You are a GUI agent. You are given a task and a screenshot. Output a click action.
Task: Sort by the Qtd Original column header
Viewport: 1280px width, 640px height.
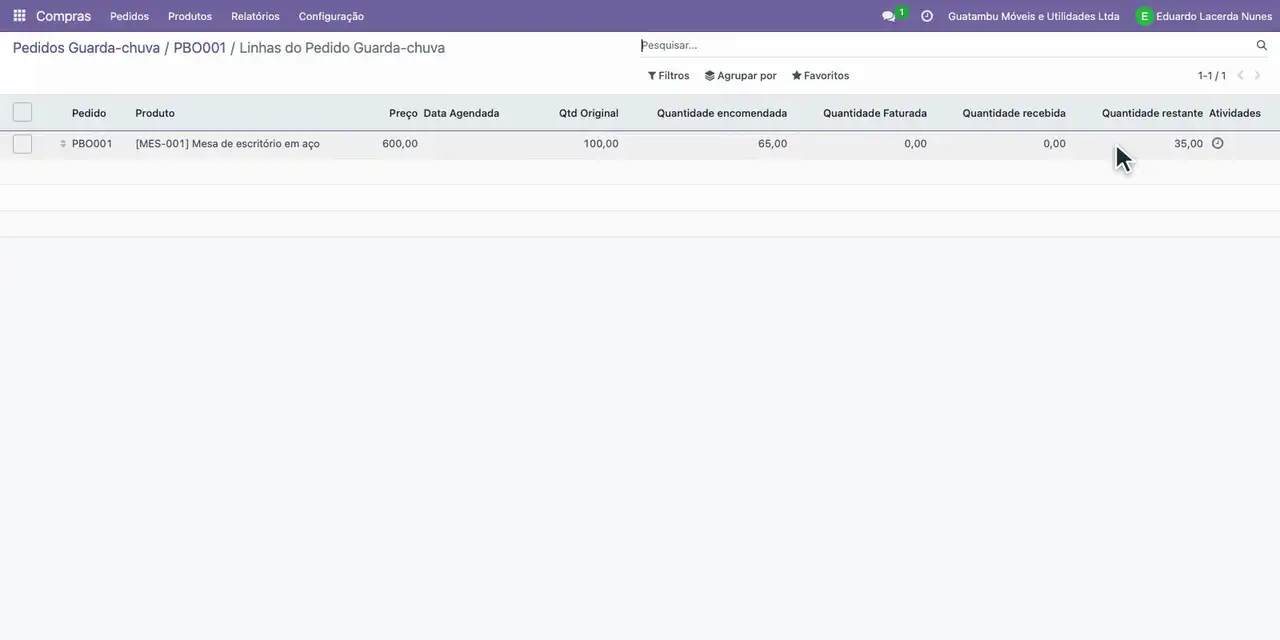point(589,113)
